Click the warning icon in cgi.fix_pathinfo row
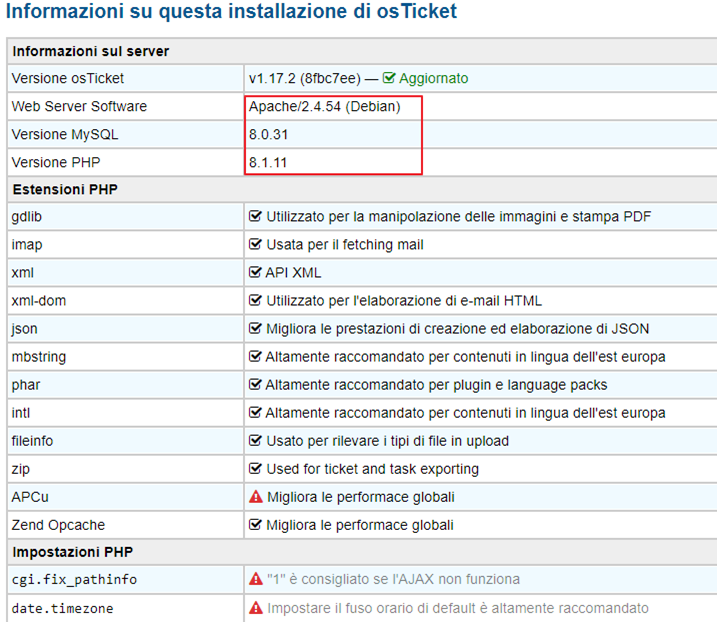Image resolution: width=718 pixels, height=624 pixels. click(256, 579)
